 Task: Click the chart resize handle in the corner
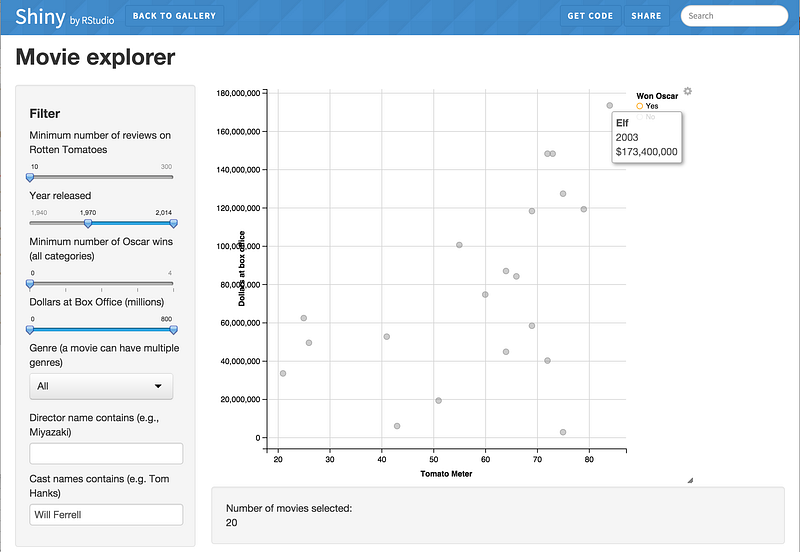(690, 480)
